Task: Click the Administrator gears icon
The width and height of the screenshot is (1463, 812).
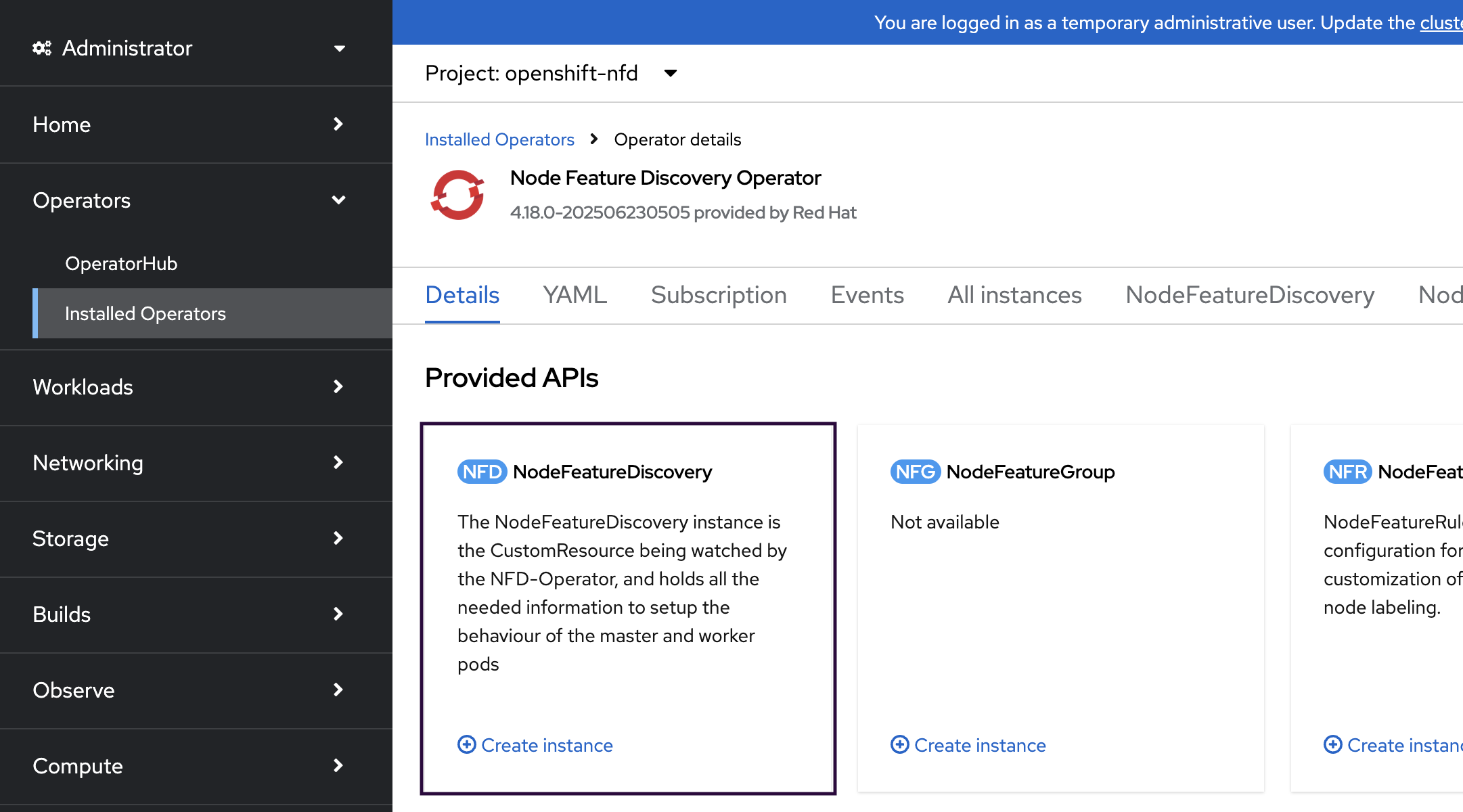Action: 42,48
